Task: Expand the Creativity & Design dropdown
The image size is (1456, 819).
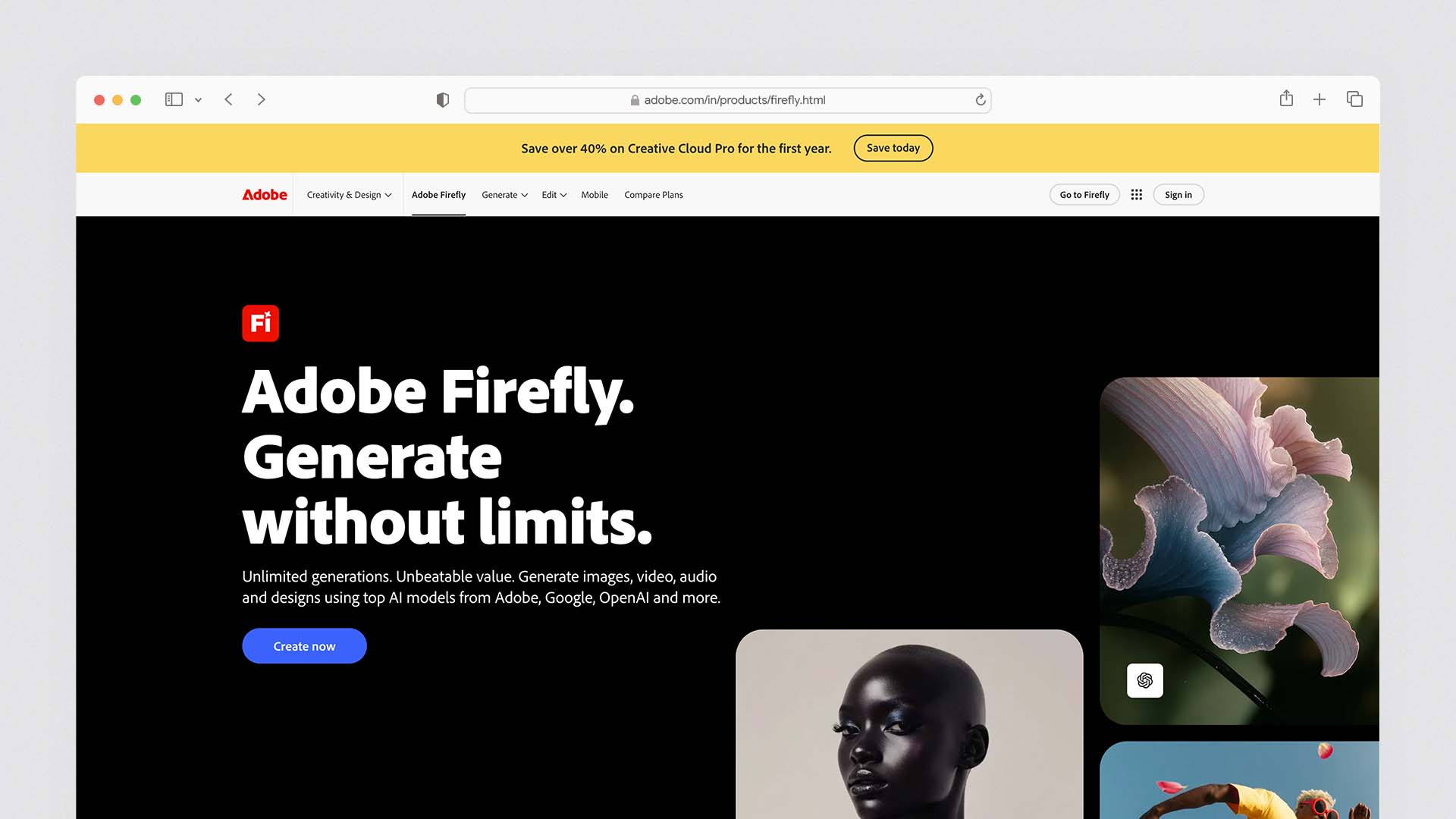Action: pyautogui.click(x=348, y=194)
